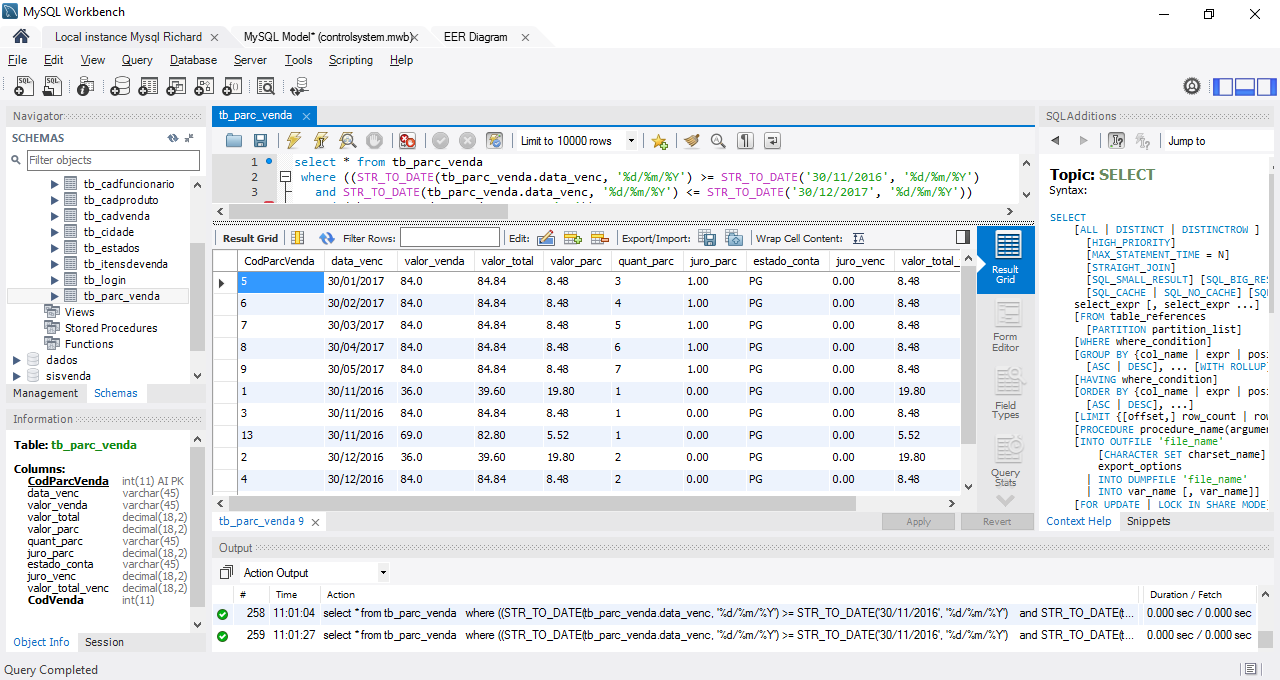Toggle autocommit mode icon
The height and width of the screenshot is (680, 1280).
[494, 141]
